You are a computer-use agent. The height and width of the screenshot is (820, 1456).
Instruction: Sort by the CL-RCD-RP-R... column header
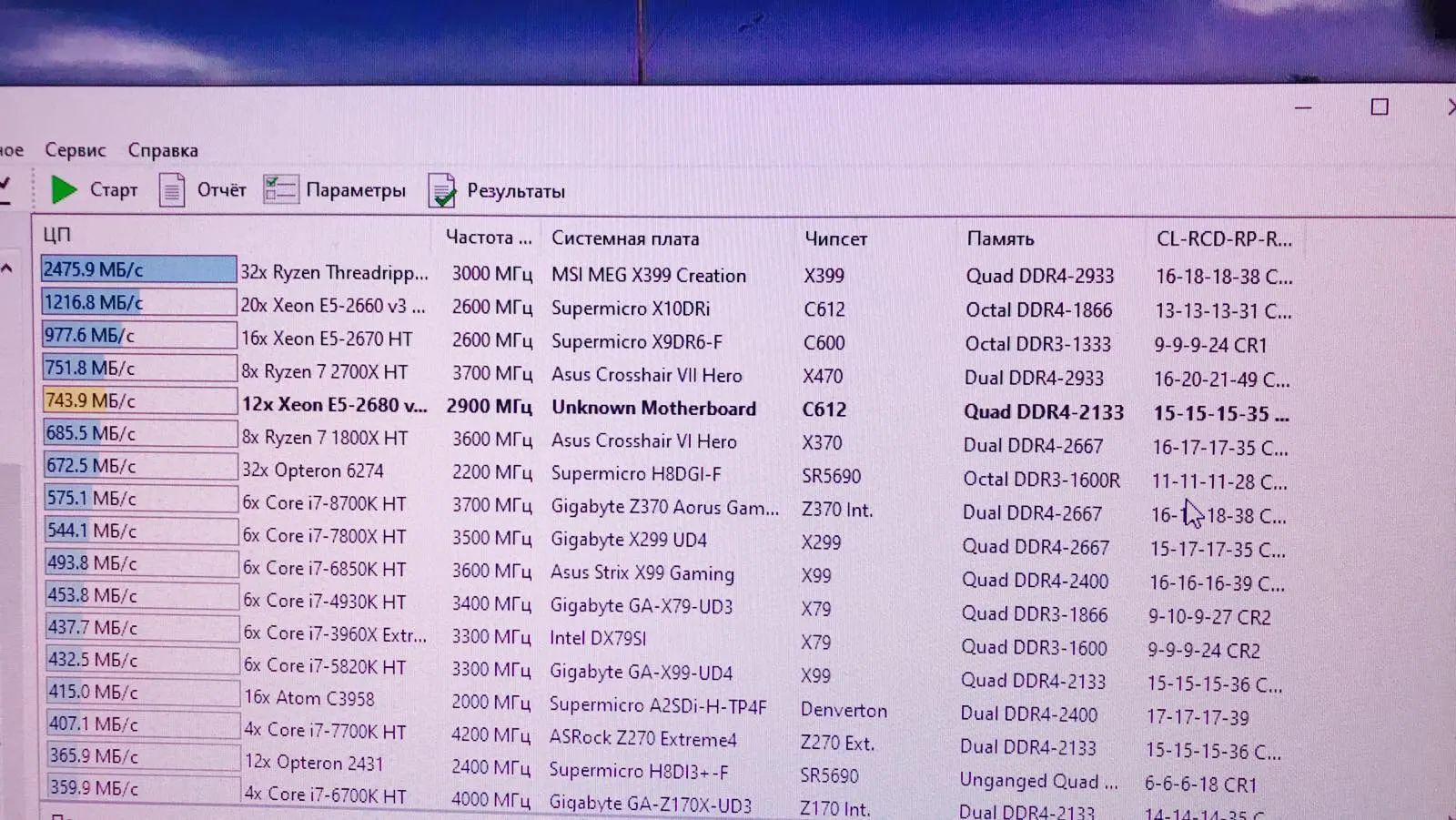pyautogui.click(x=1224, y=239)
